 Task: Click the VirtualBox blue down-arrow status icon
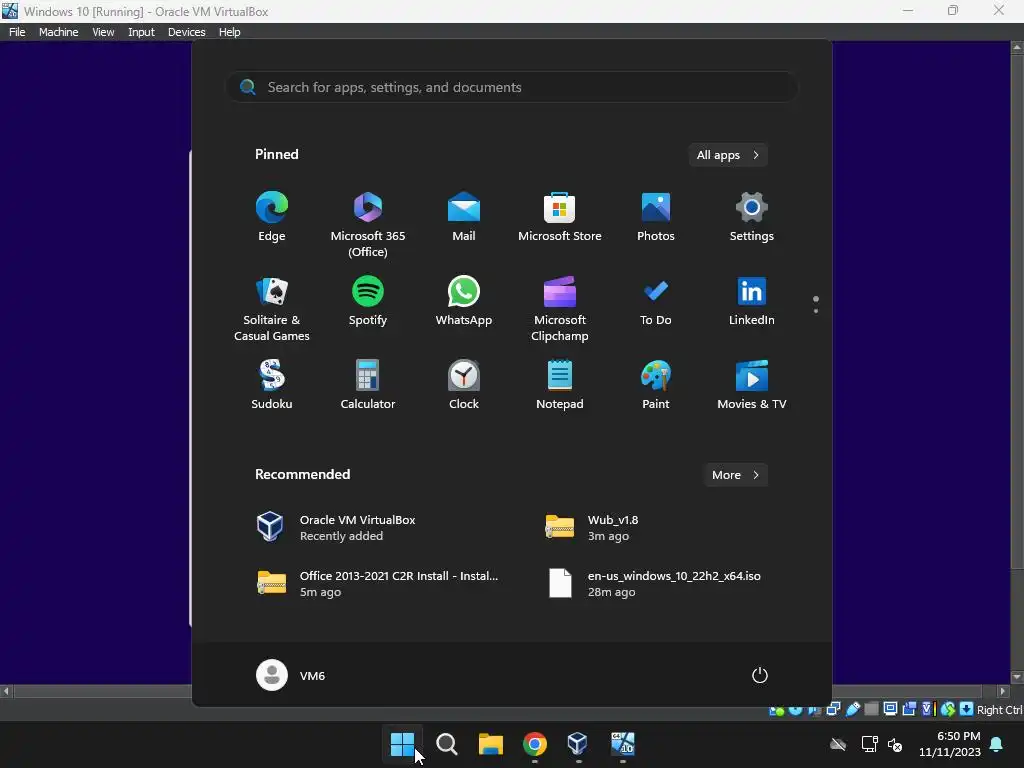click(x=967, y=709)
